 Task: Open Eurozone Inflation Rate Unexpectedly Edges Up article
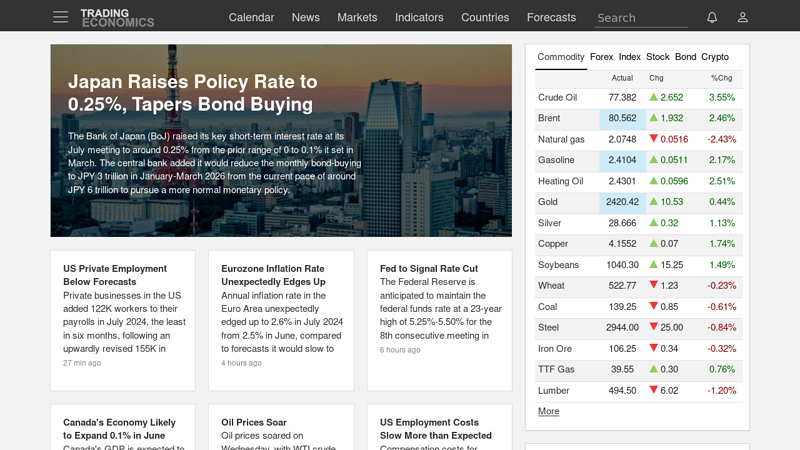click(x=273, y=275)
